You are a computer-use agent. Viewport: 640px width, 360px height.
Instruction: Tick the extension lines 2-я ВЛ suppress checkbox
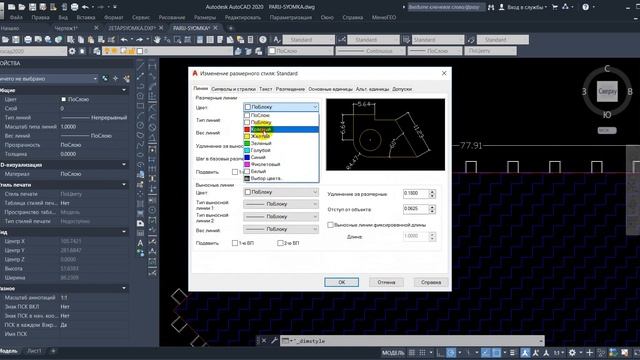[x=280, y=243]
